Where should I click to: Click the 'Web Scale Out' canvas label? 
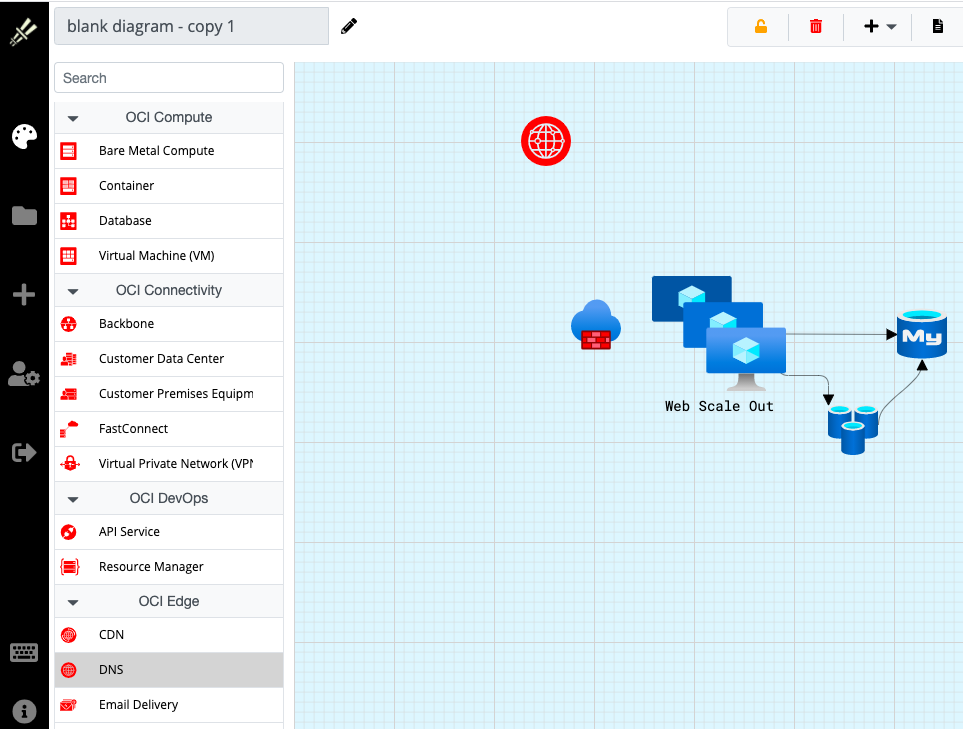(719, 407)
